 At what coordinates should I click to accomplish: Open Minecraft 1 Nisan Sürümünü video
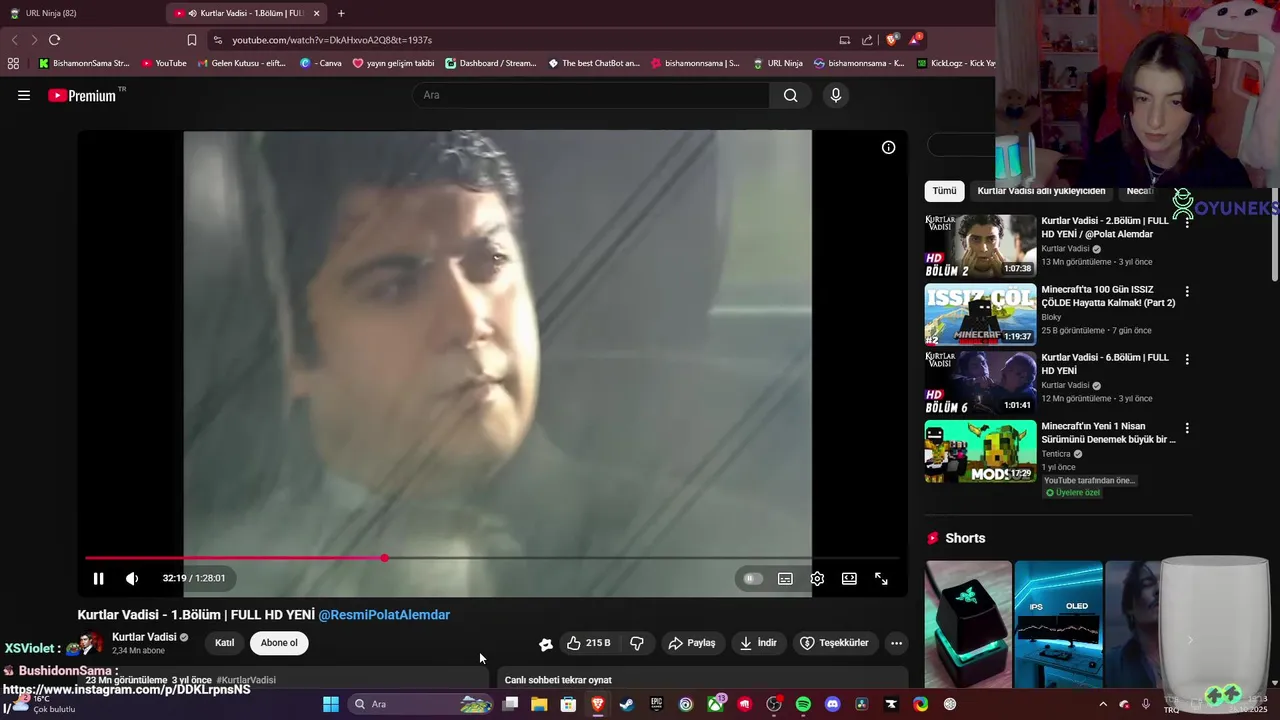coord(980,452)
